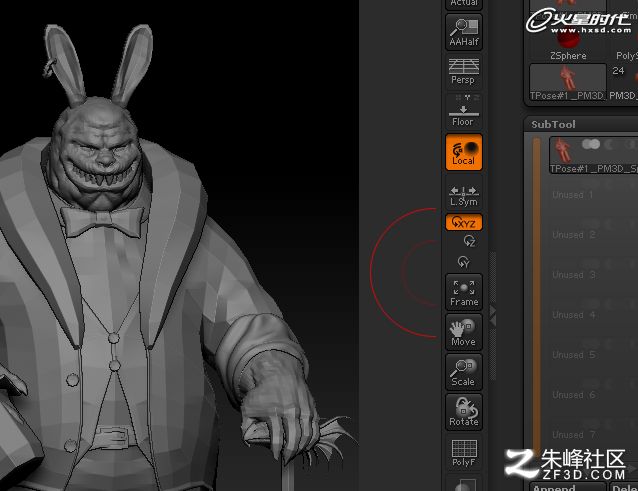Click the Move view button
Image resolution: width=638 pixels, height=491 pixels.
coord(464,332)
